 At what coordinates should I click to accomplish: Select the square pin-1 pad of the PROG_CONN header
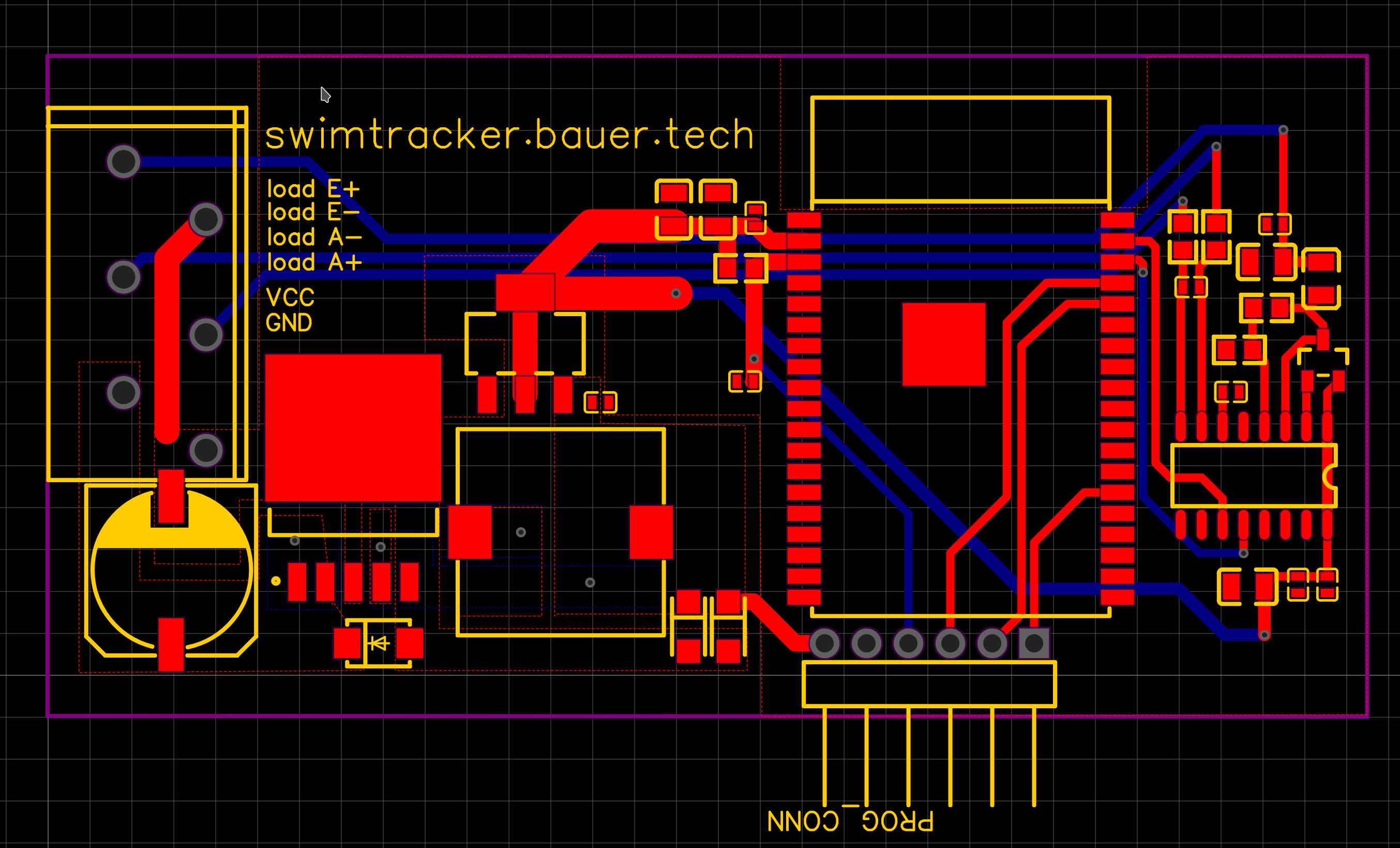point(1033,644)
